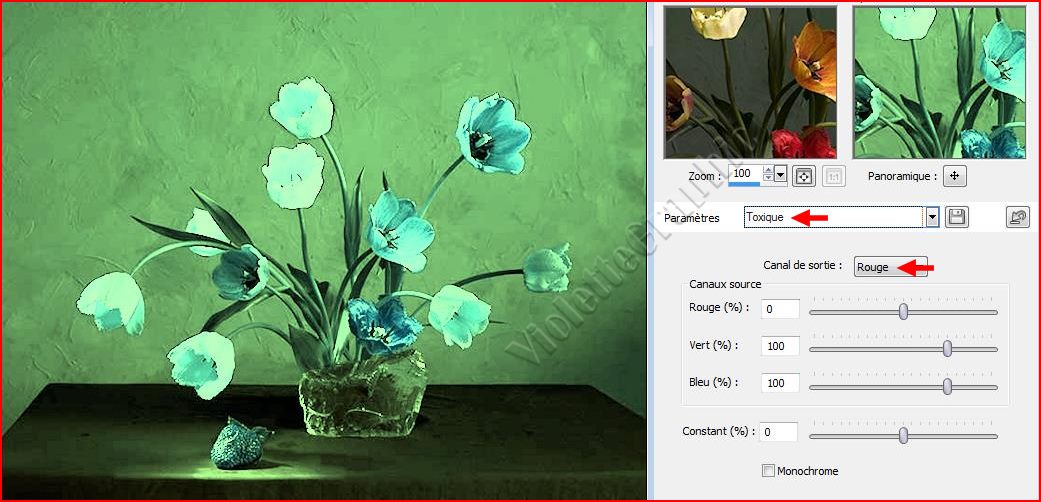Click the 1:1 actual size zoom icon
The width and height of the screenshot is (1041, 502).
pos(833,176)
